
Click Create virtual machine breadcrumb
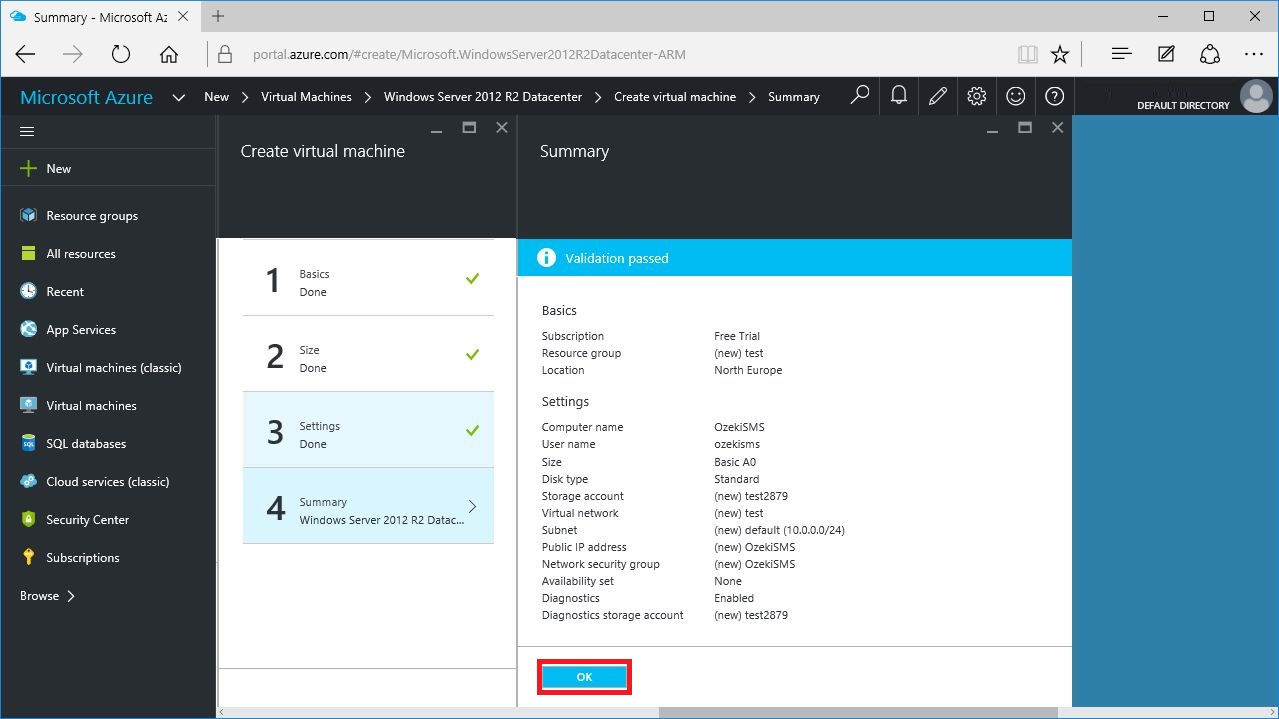pyautogui.click(x=675, y=97)
